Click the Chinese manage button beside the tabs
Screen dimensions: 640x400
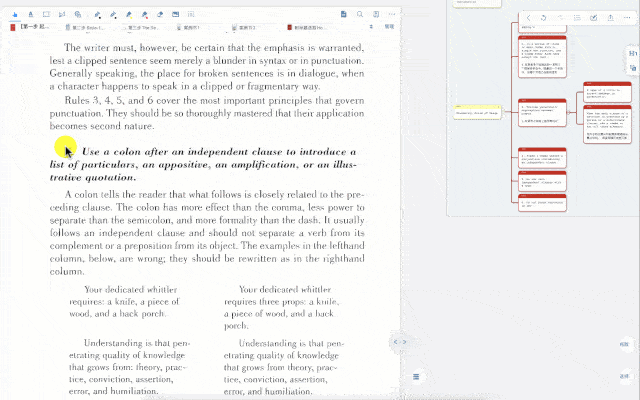click(389, 27)
